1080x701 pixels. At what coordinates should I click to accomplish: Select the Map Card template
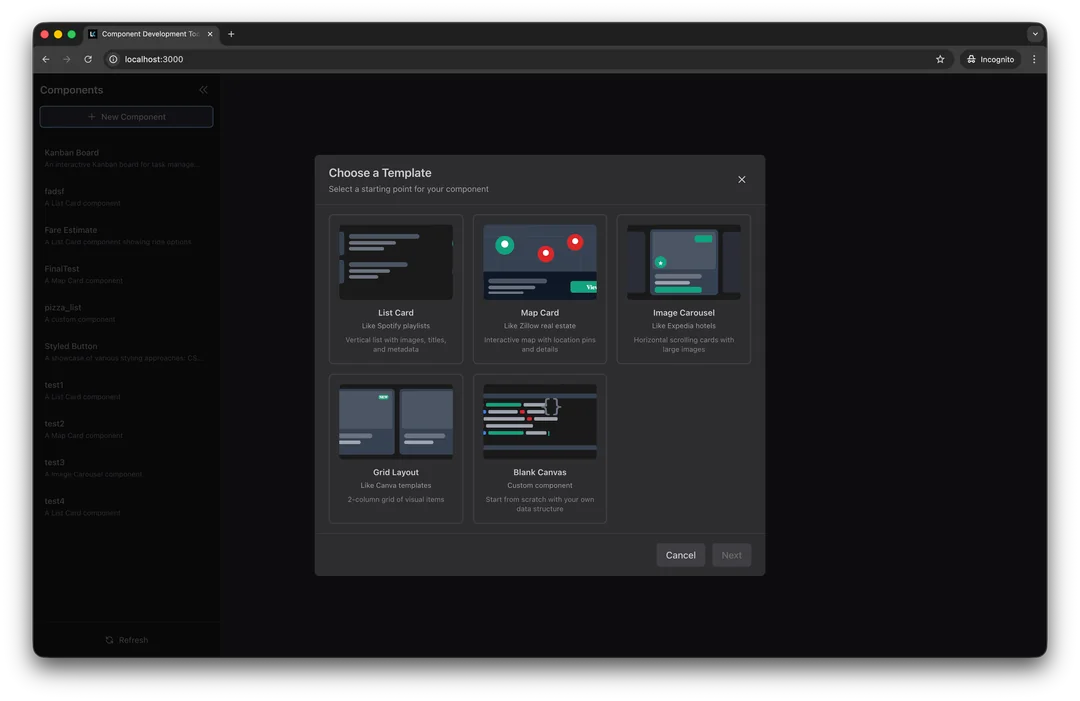[x=539, y=287]
